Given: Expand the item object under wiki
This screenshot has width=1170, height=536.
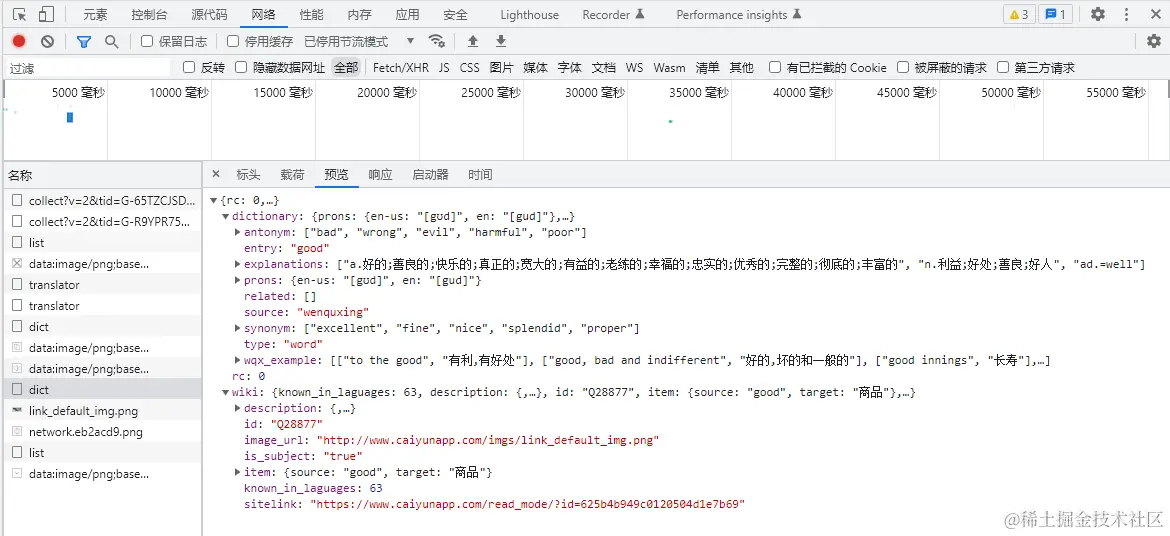Looking at the screenshot, I should [238, 473].
